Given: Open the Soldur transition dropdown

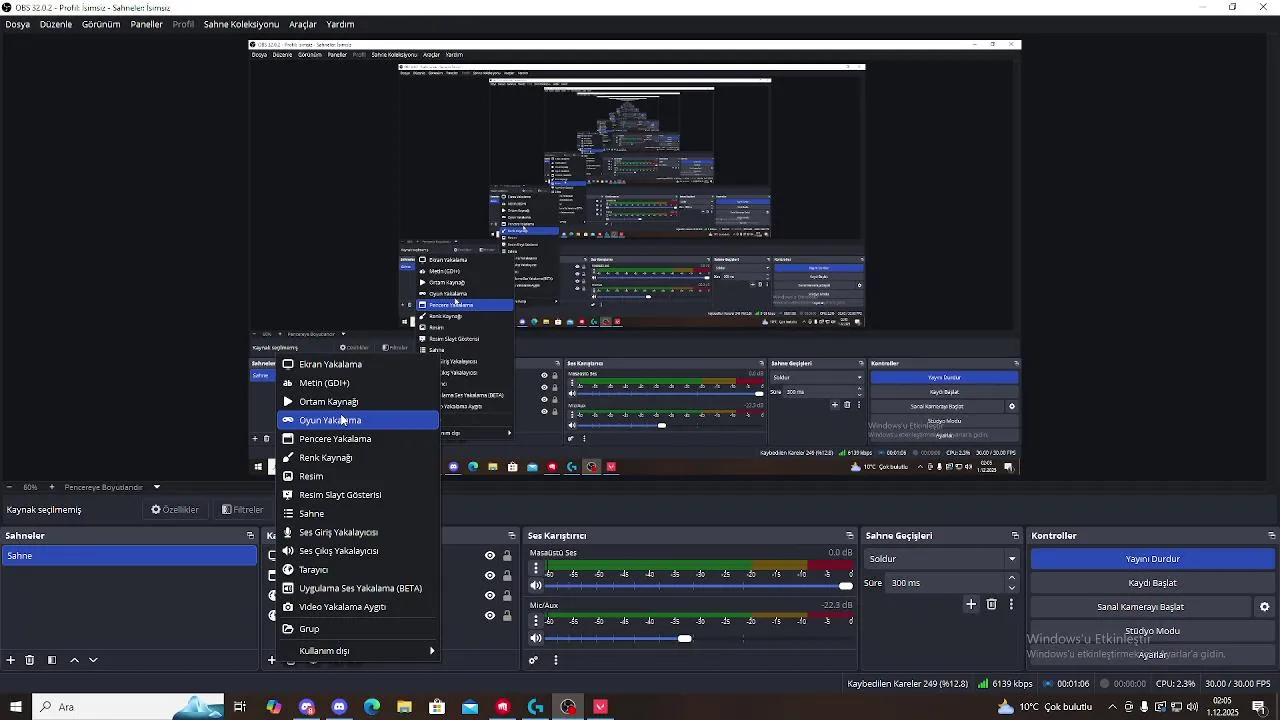Looking at the screenshot, I should (941, 559).
